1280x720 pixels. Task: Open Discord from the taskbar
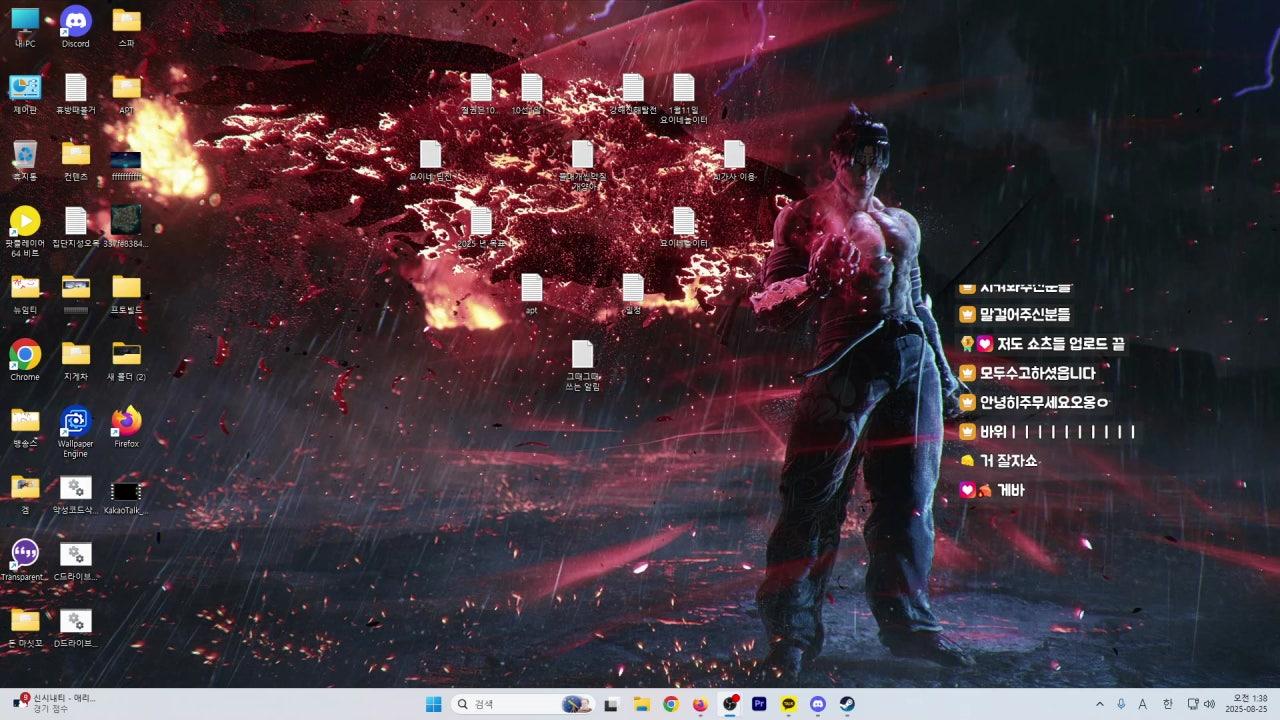[x=818, y=704]
